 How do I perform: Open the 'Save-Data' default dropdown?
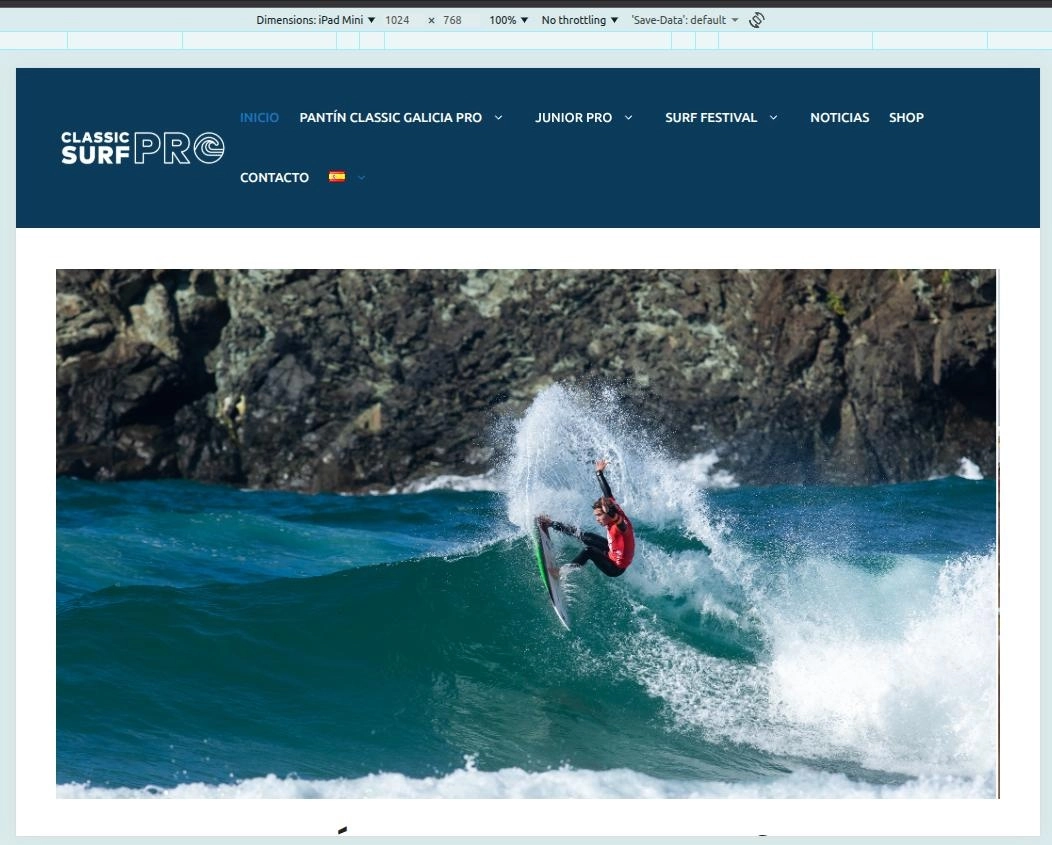684,20
